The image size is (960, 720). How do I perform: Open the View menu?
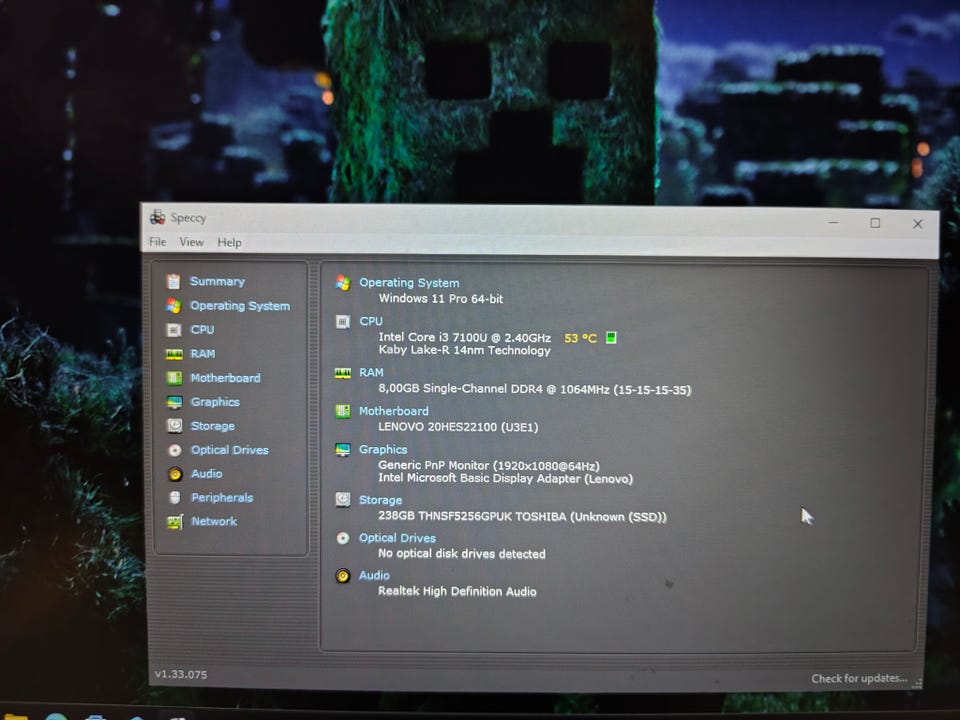[x=191, y=242]
